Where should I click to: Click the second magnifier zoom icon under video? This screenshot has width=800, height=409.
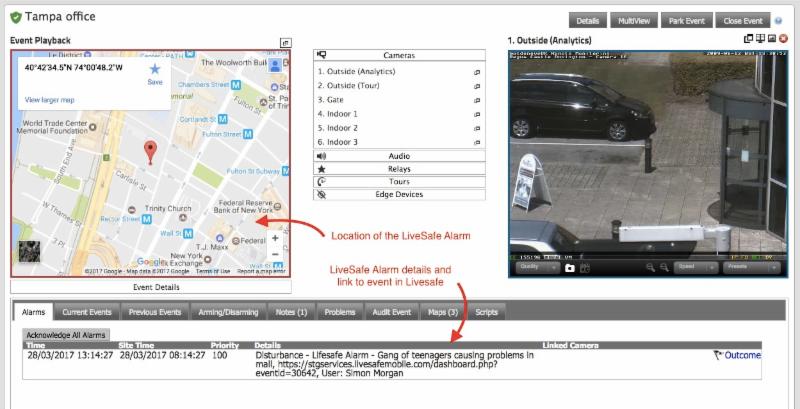click(x=664, y=268)
